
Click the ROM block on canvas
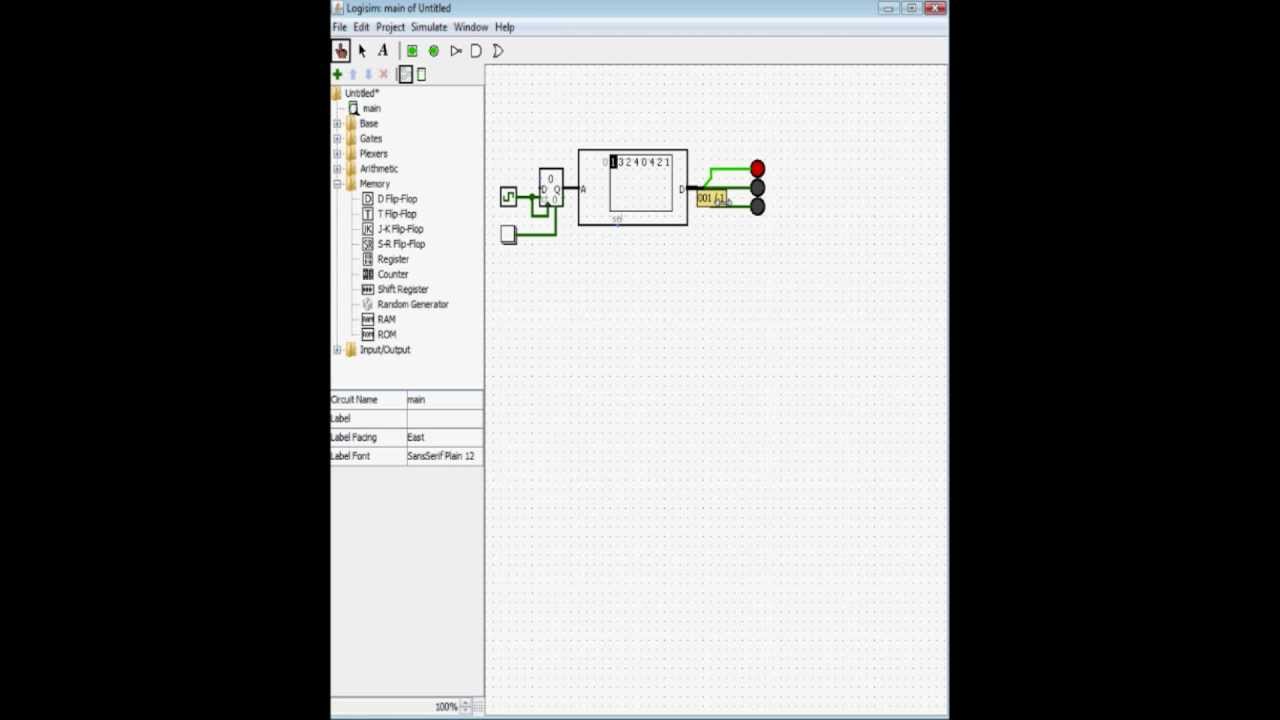click(633, 188)
